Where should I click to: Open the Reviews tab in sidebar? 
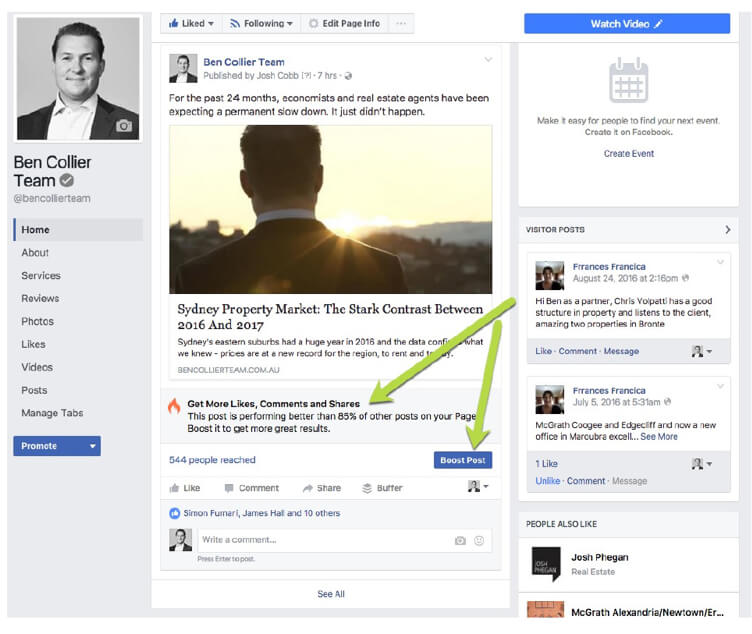40,298
